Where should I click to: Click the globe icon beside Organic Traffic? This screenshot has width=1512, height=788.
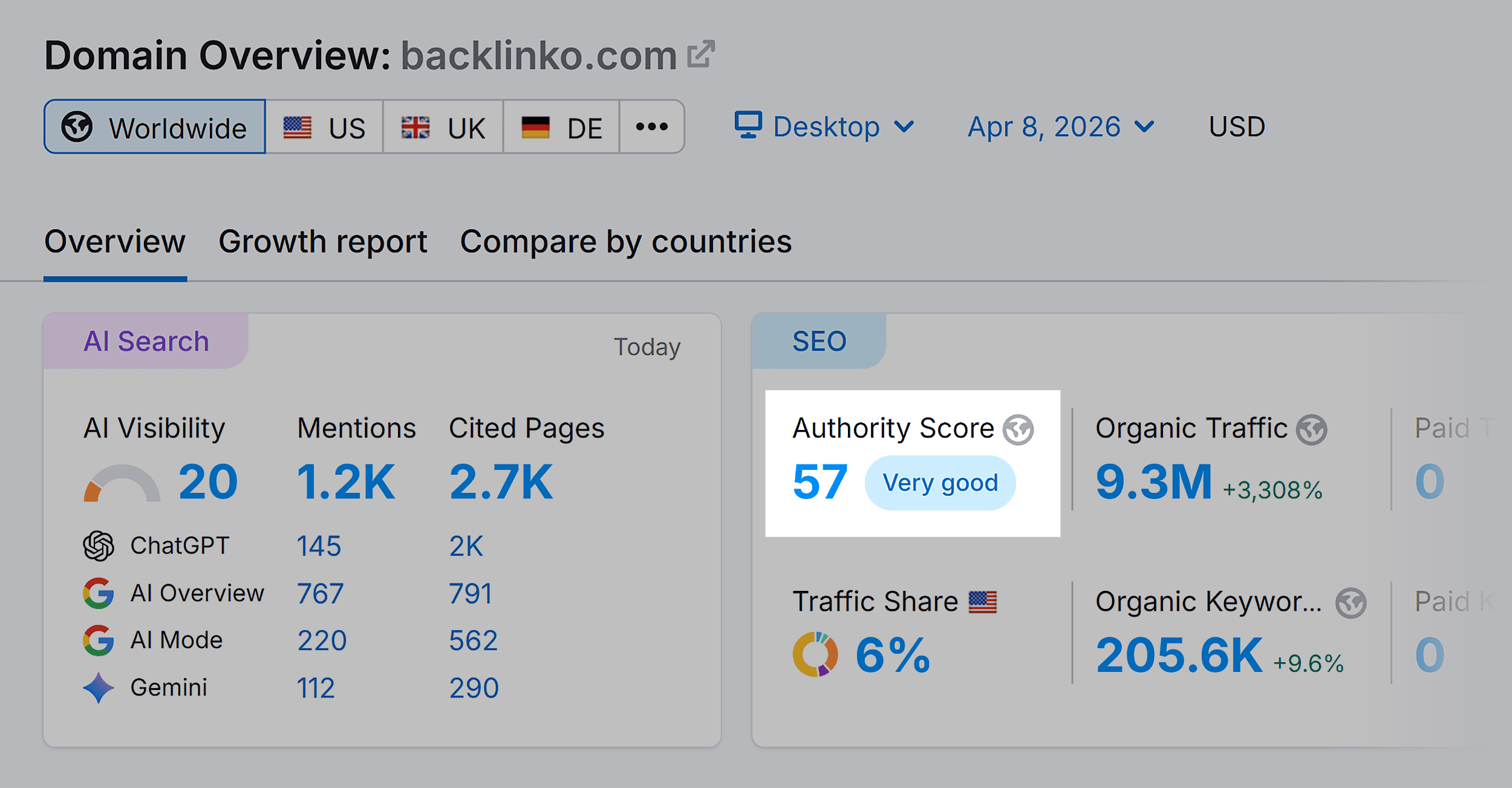[x=1311, y=428]
